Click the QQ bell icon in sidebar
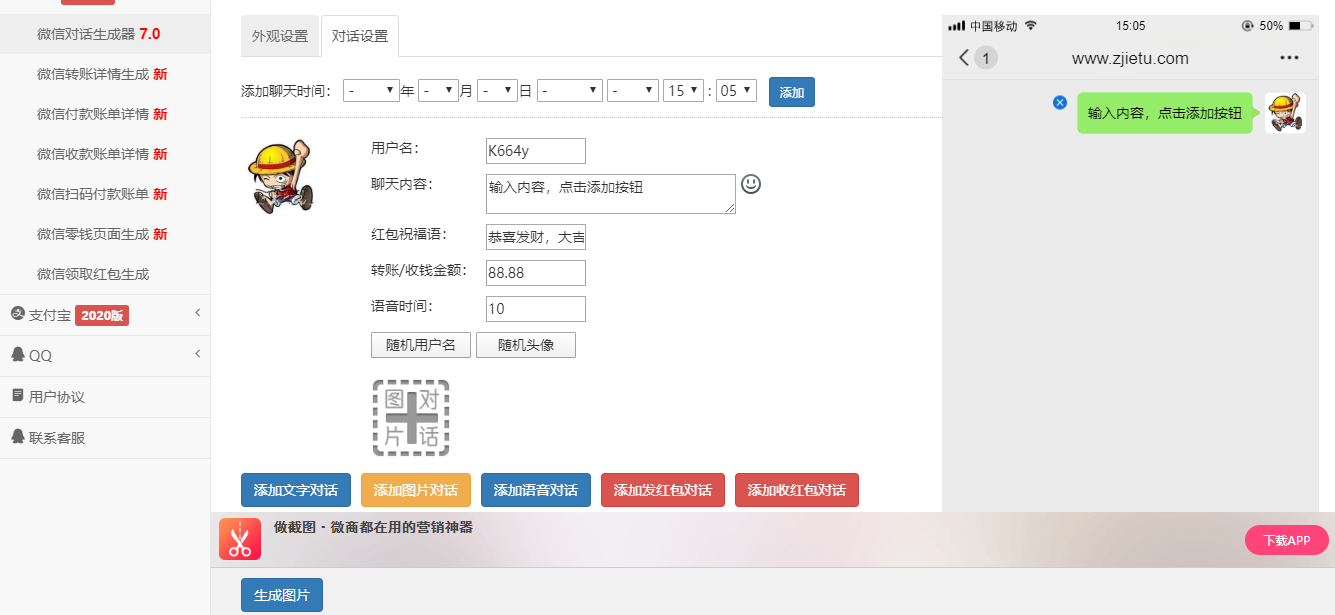Image resolution: width=1335 pixels, height=615 pixels. (17, 354)
